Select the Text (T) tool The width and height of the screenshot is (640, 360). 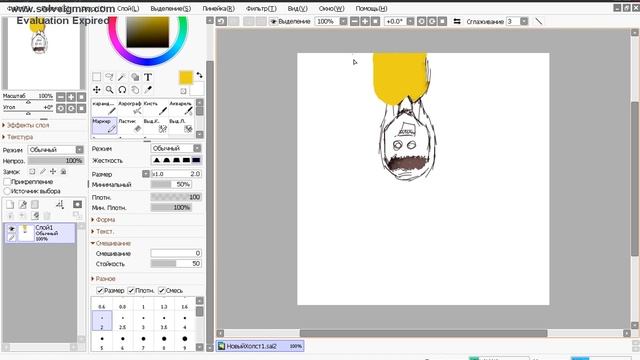click(x=148, y=77)
